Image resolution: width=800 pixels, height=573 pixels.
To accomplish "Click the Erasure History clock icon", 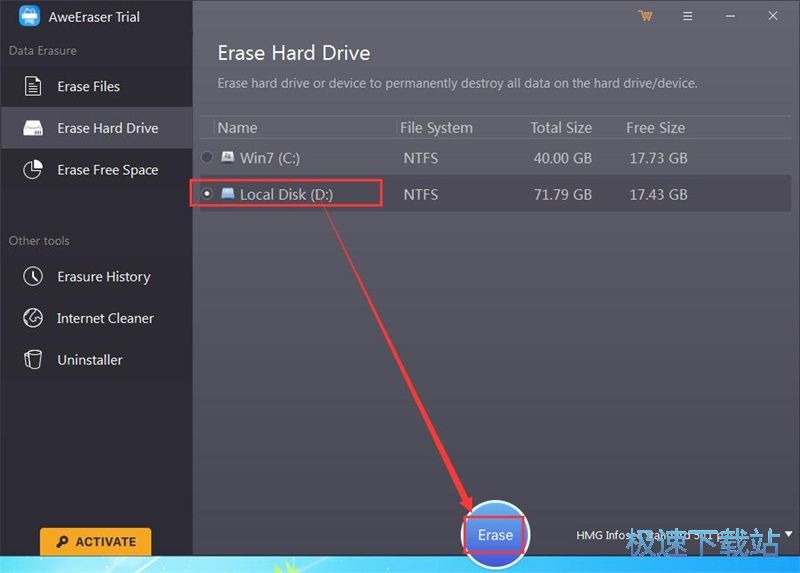I will click(33, 276).
